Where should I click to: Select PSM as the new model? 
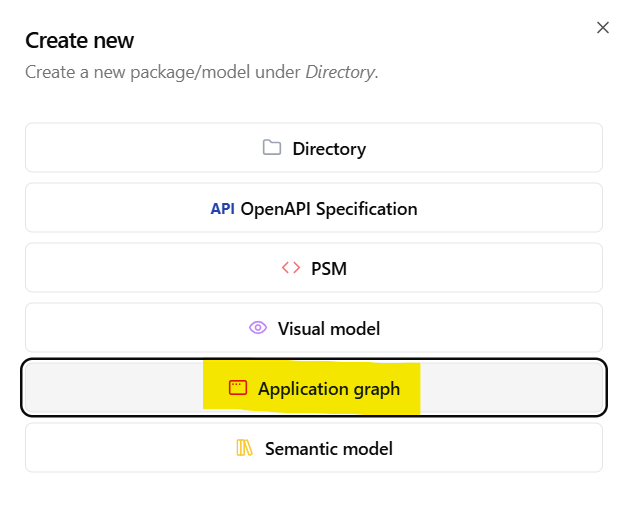click(314, 268)
